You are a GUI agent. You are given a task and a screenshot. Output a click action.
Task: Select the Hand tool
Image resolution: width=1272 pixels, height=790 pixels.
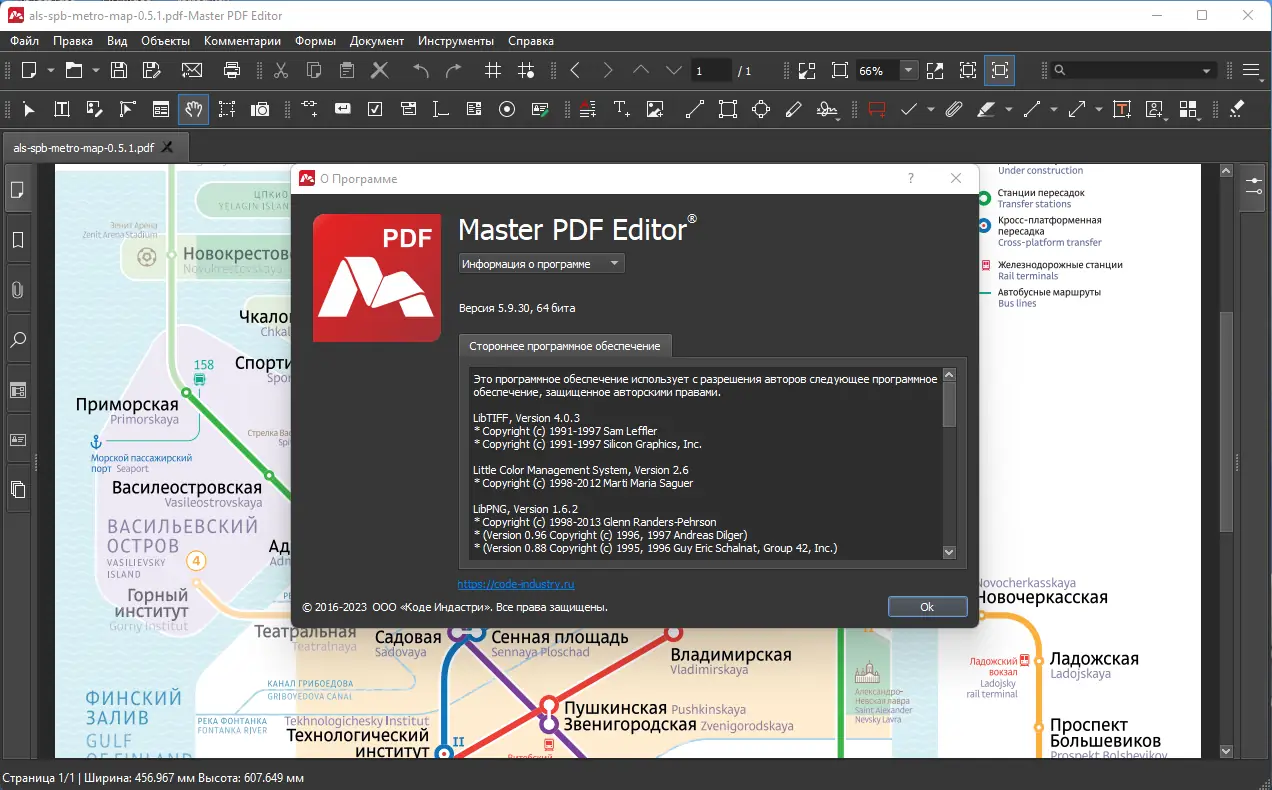coord(193,109)
